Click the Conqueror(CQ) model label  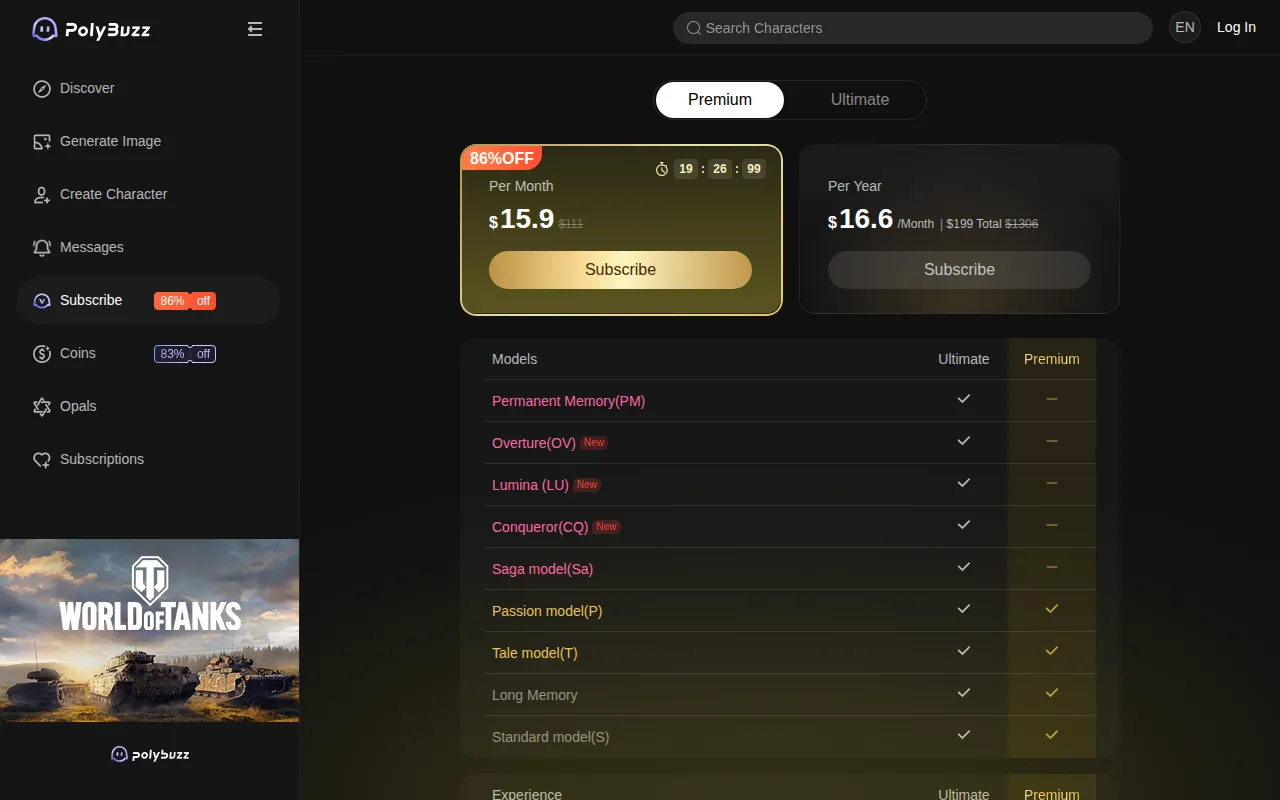pos(540,527)
